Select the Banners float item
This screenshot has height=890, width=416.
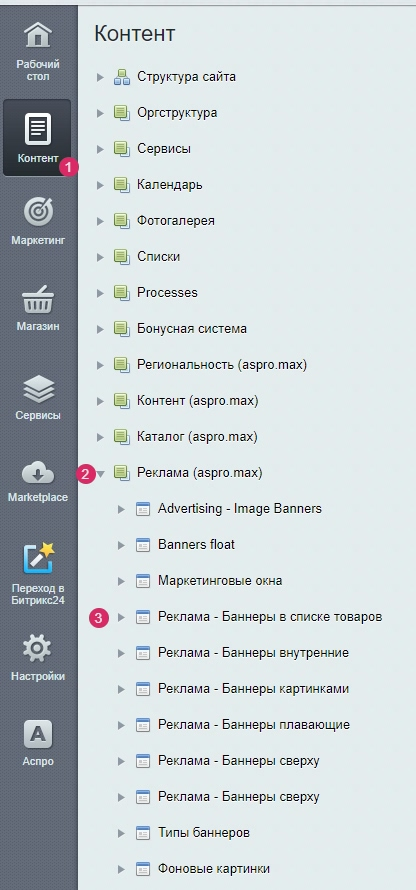pyautogui.click(x=196, y=545)
